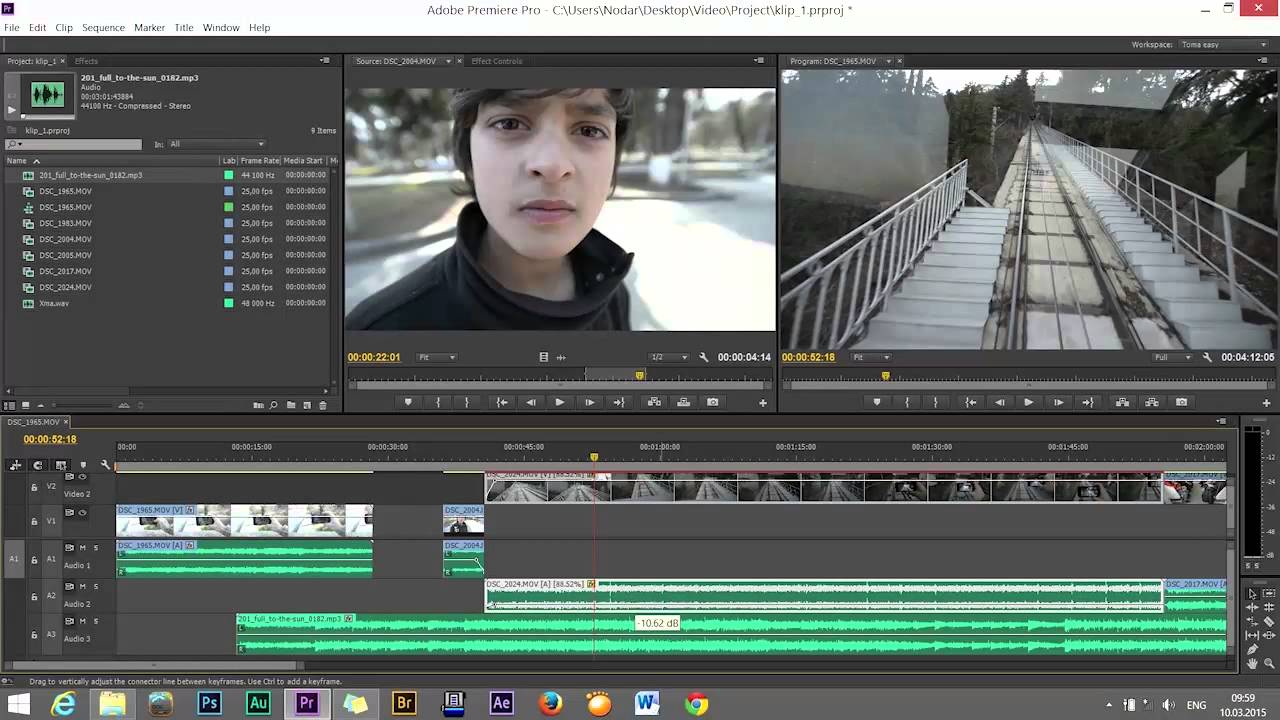
Task: Select DSC_1983.MOV in the project list
Action: click(x=66, y=223)
